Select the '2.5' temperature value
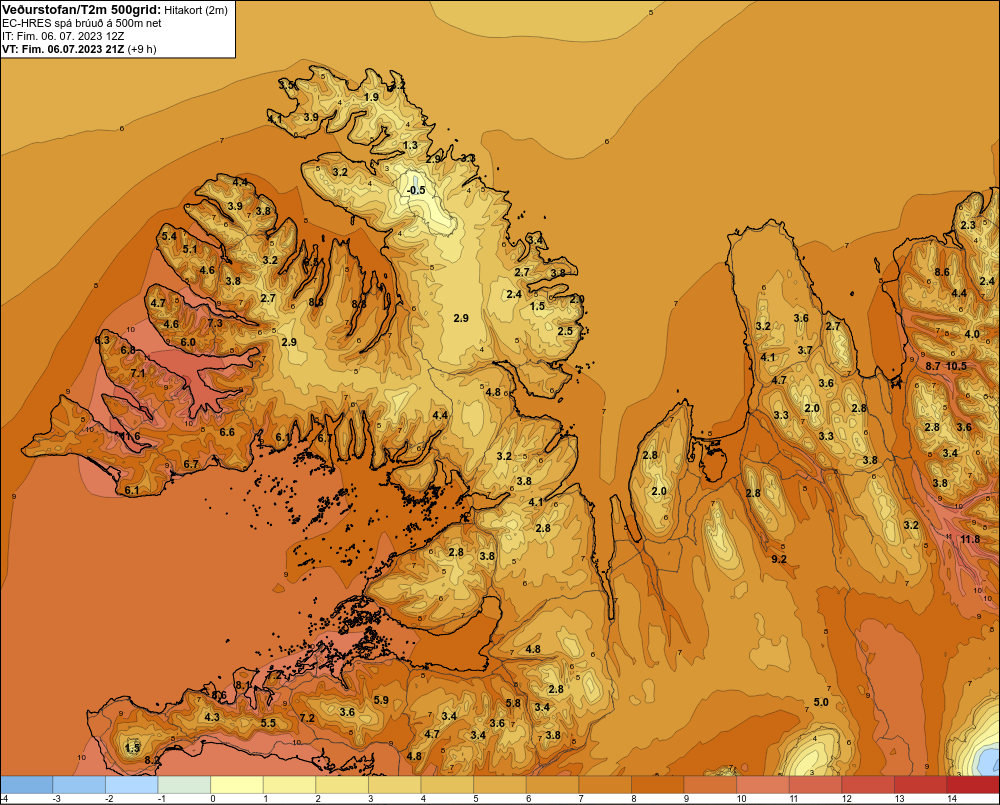The height and width of the screenshot is (805, 1000). click(565, 331)
